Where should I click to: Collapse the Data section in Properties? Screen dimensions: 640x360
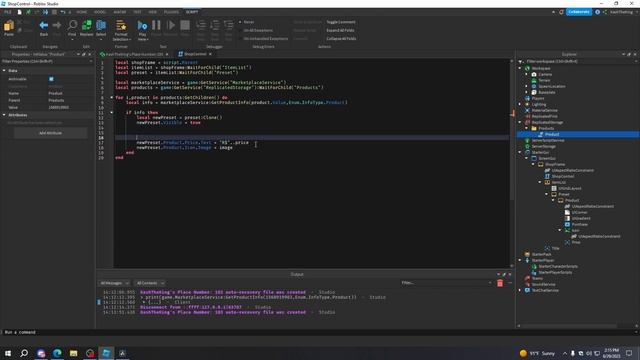(x=4, y=71)
